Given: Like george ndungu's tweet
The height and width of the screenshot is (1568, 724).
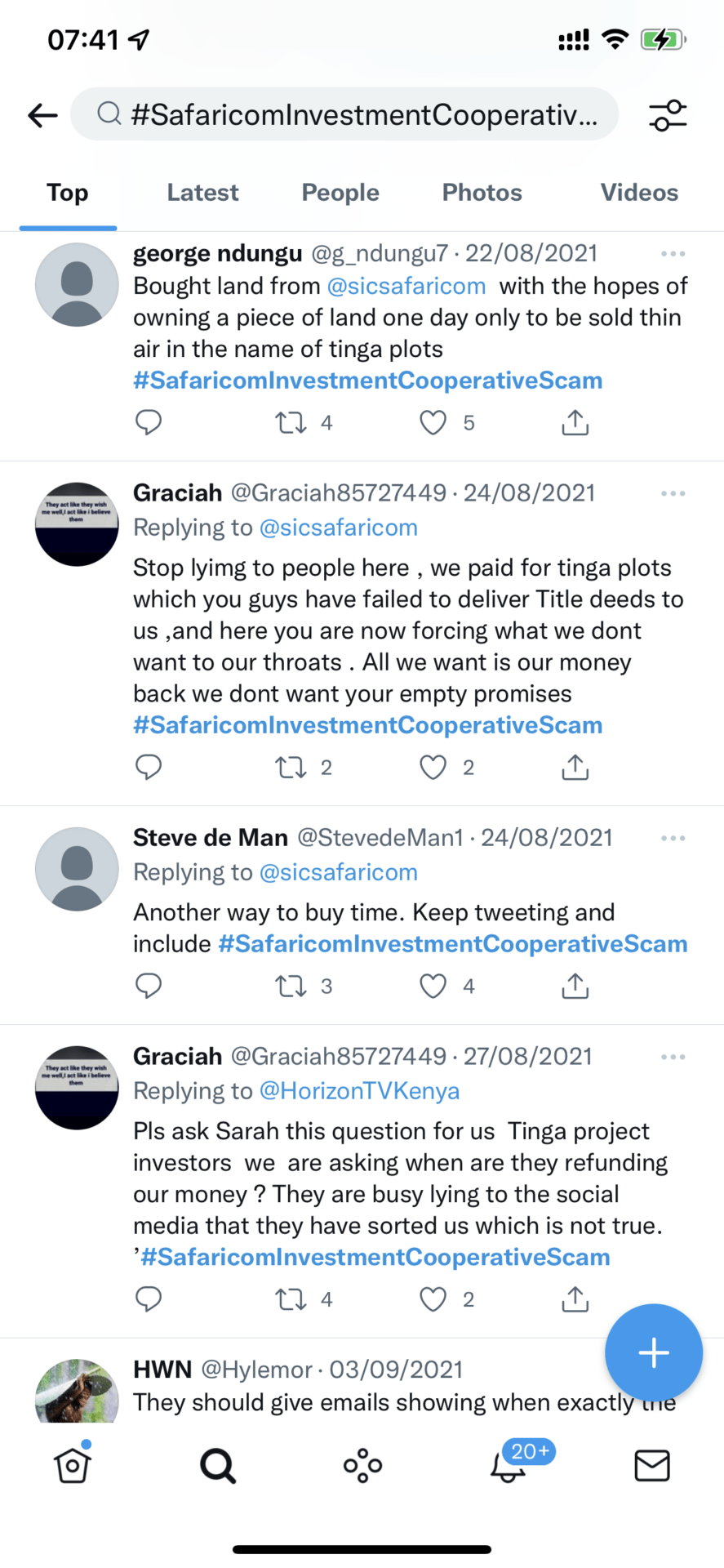Looking at the screenshot, I should click(433, 423).
